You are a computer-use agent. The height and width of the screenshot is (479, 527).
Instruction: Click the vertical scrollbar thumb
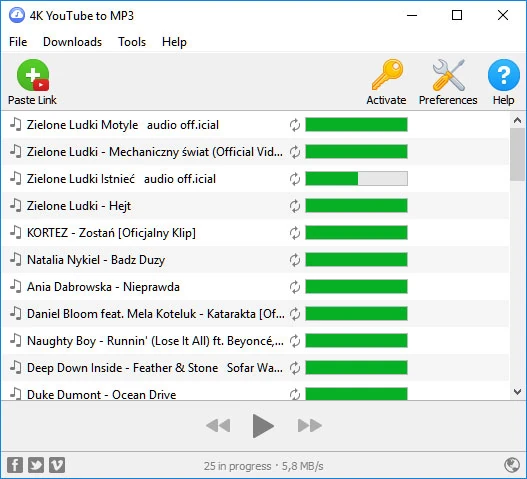518,154
